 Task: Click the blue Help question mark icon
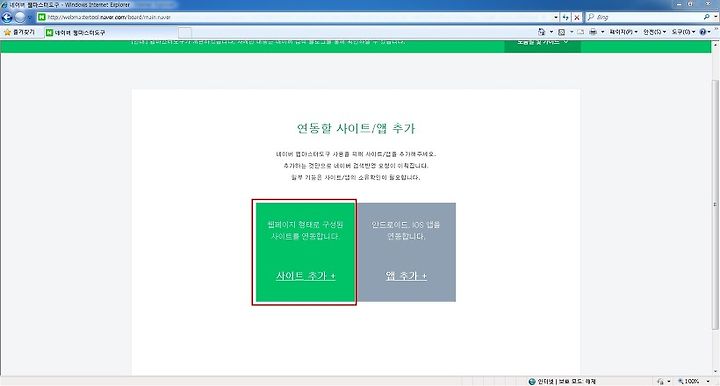coord(703,32)
